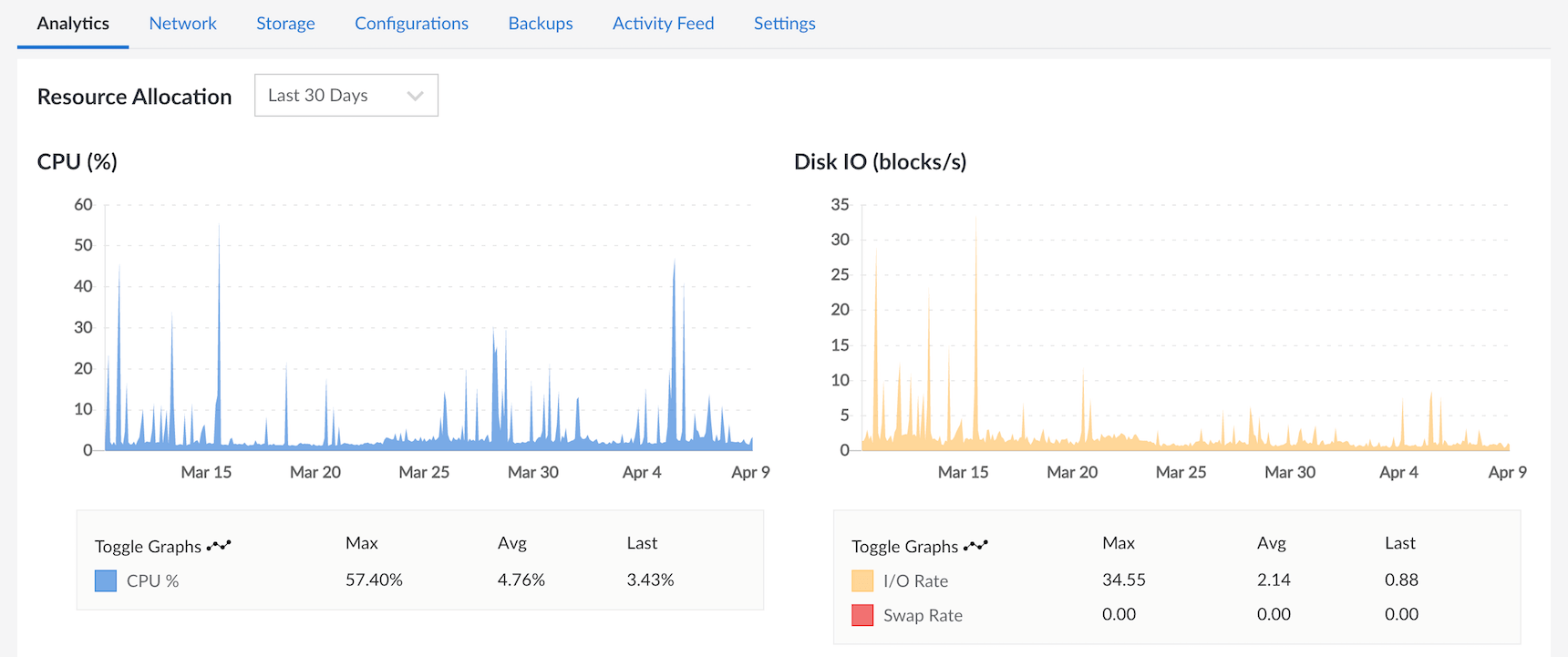Click the Toggle Graphs label in CPU legend
This screenshot has height=657, width=1568.
click(x=148, y=547)
